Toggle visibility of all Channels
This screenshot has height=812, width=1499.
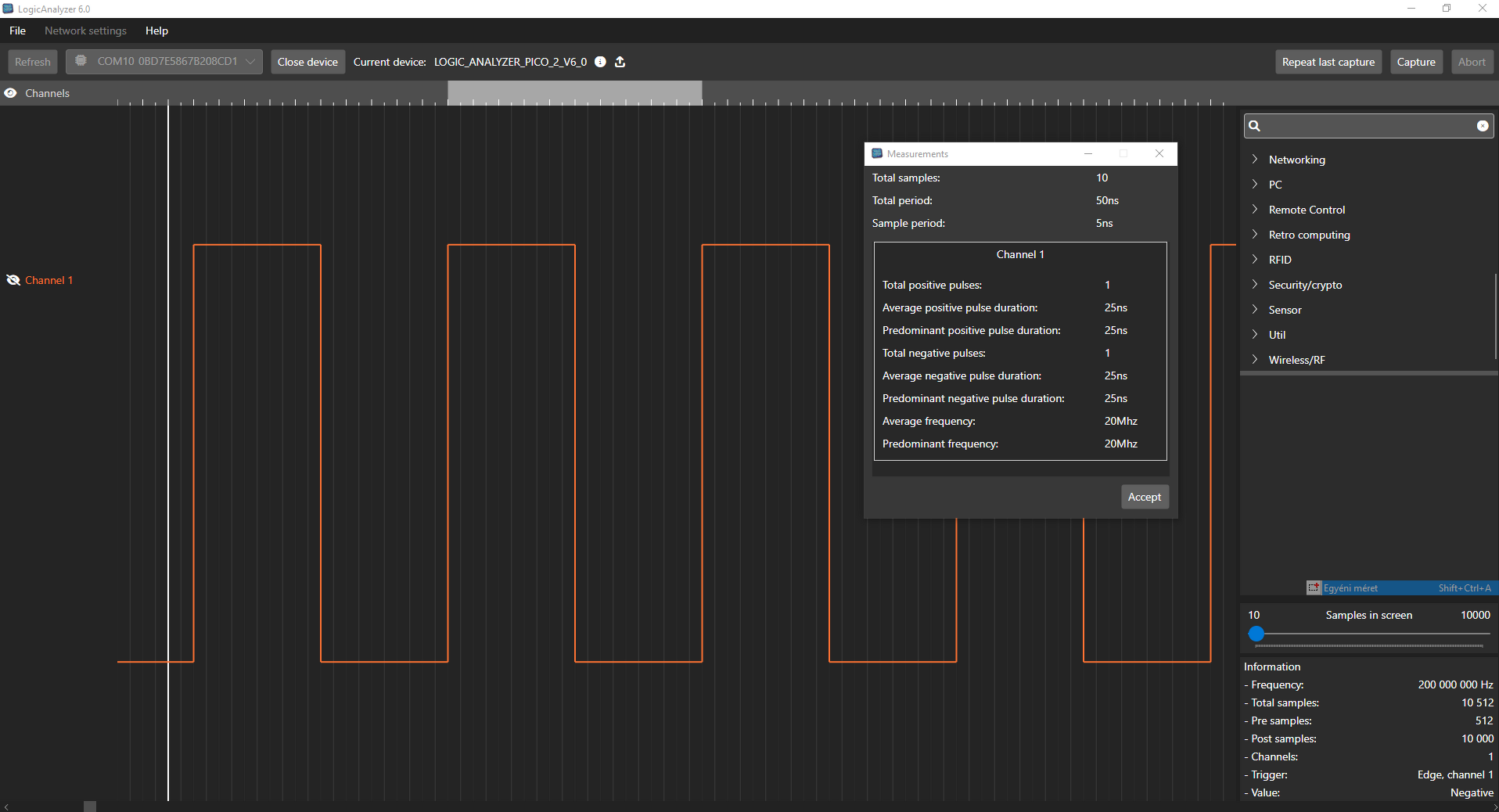click(10, 93)
